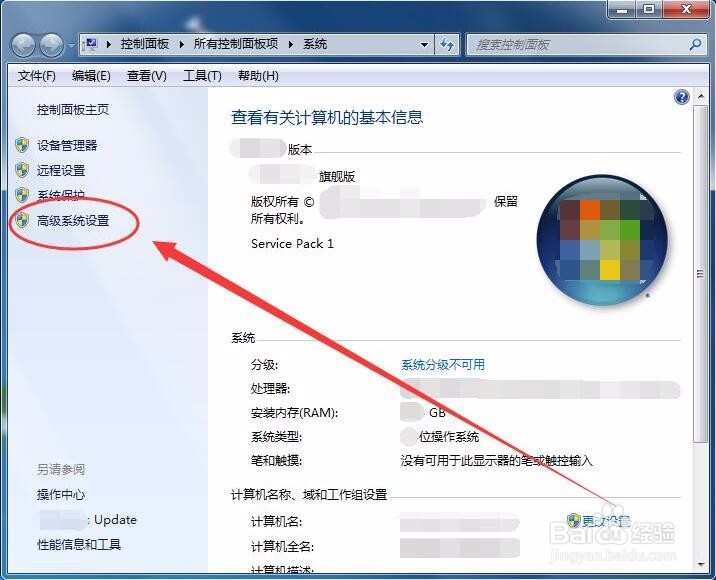Click shield icon beside 更改设置
This screenshot has width=716, height=580.
coord(574,521)
